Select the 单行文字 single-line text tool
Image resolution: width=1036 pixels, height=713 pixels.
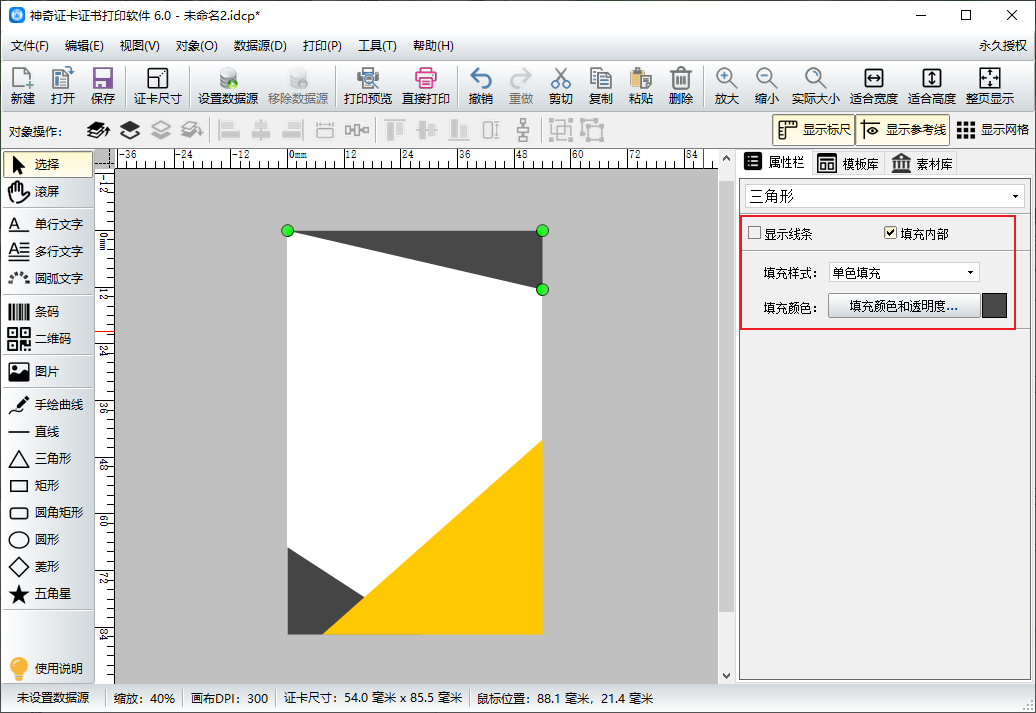pyautogui.click(x=48, y=225)
